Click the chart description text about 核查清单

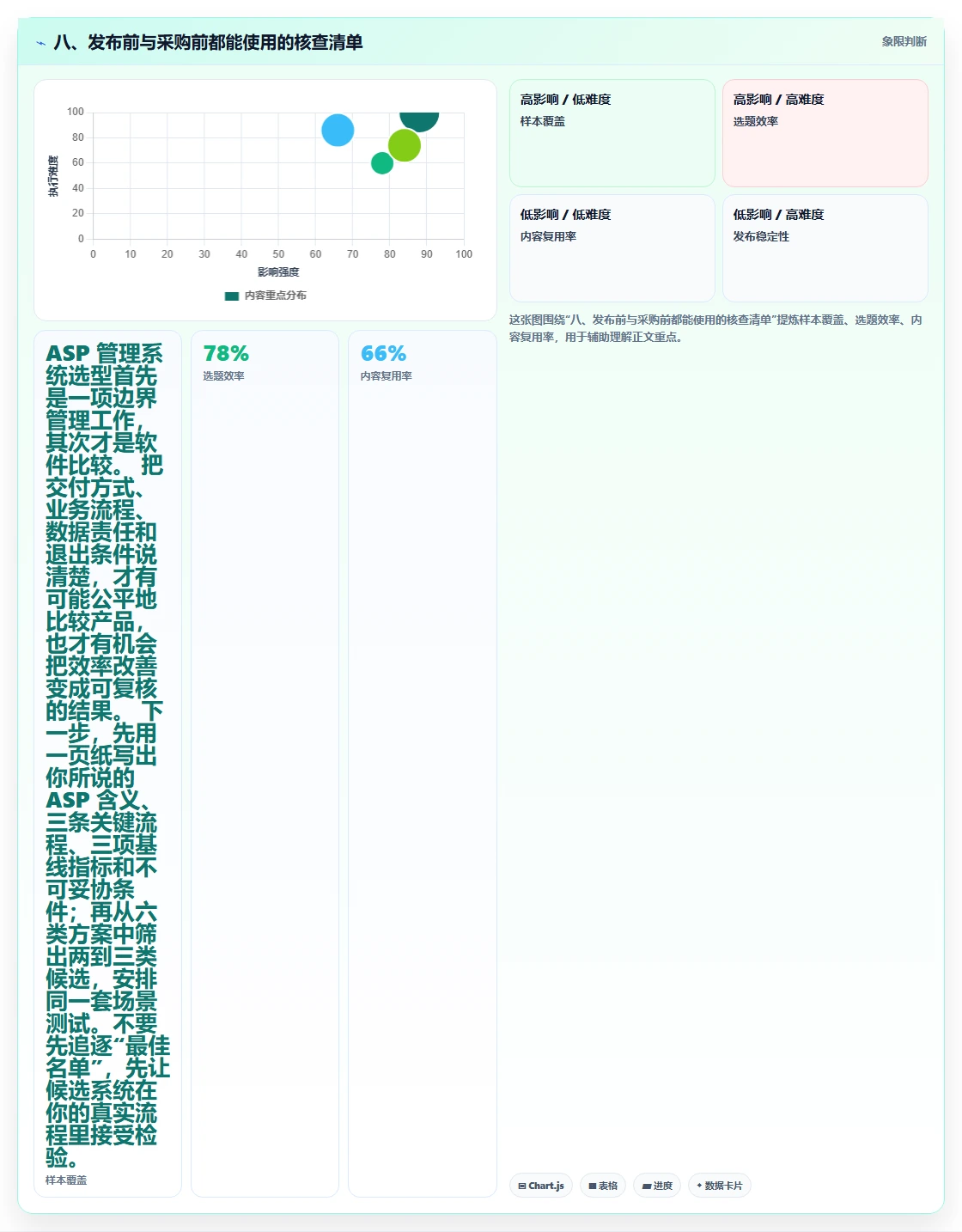(715, 328)
